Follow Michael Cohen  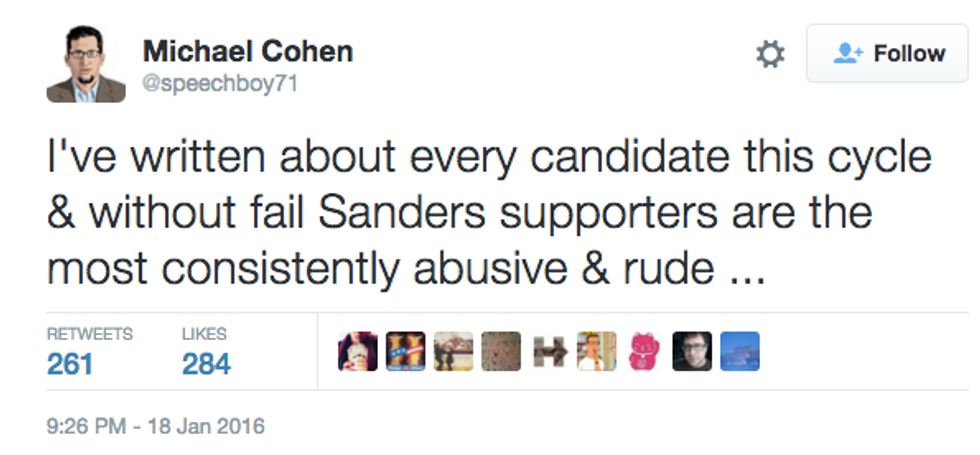[x=887, y=54]
